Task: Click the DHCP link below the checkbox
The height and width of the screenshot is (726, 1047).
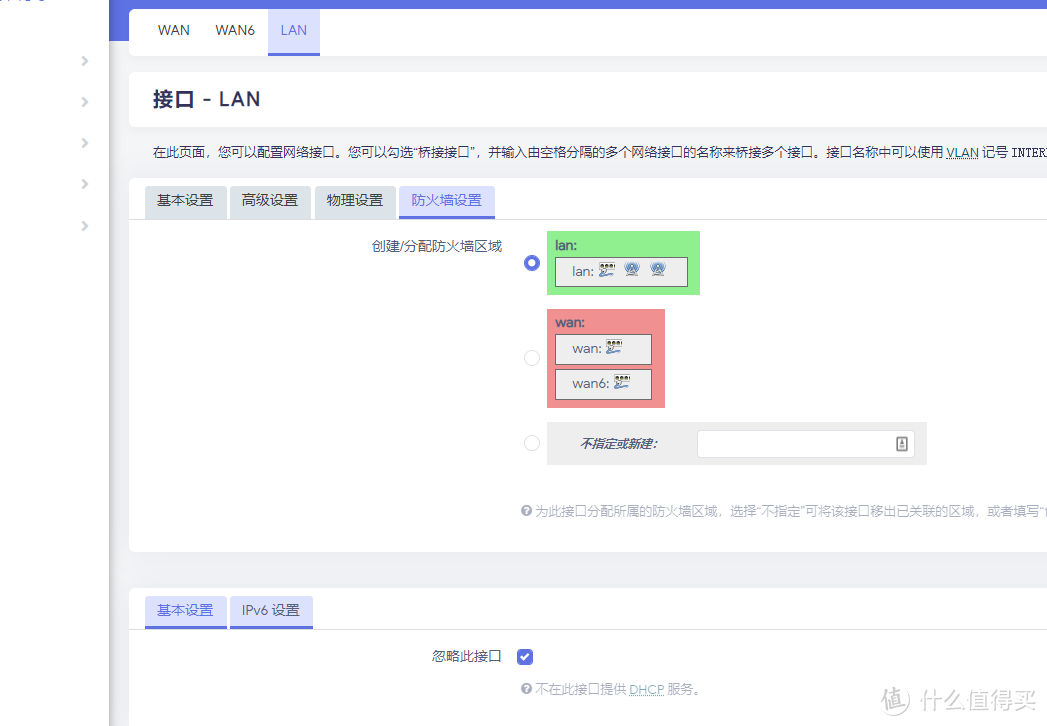Action: pyautogui.click(x=646, y=688)
